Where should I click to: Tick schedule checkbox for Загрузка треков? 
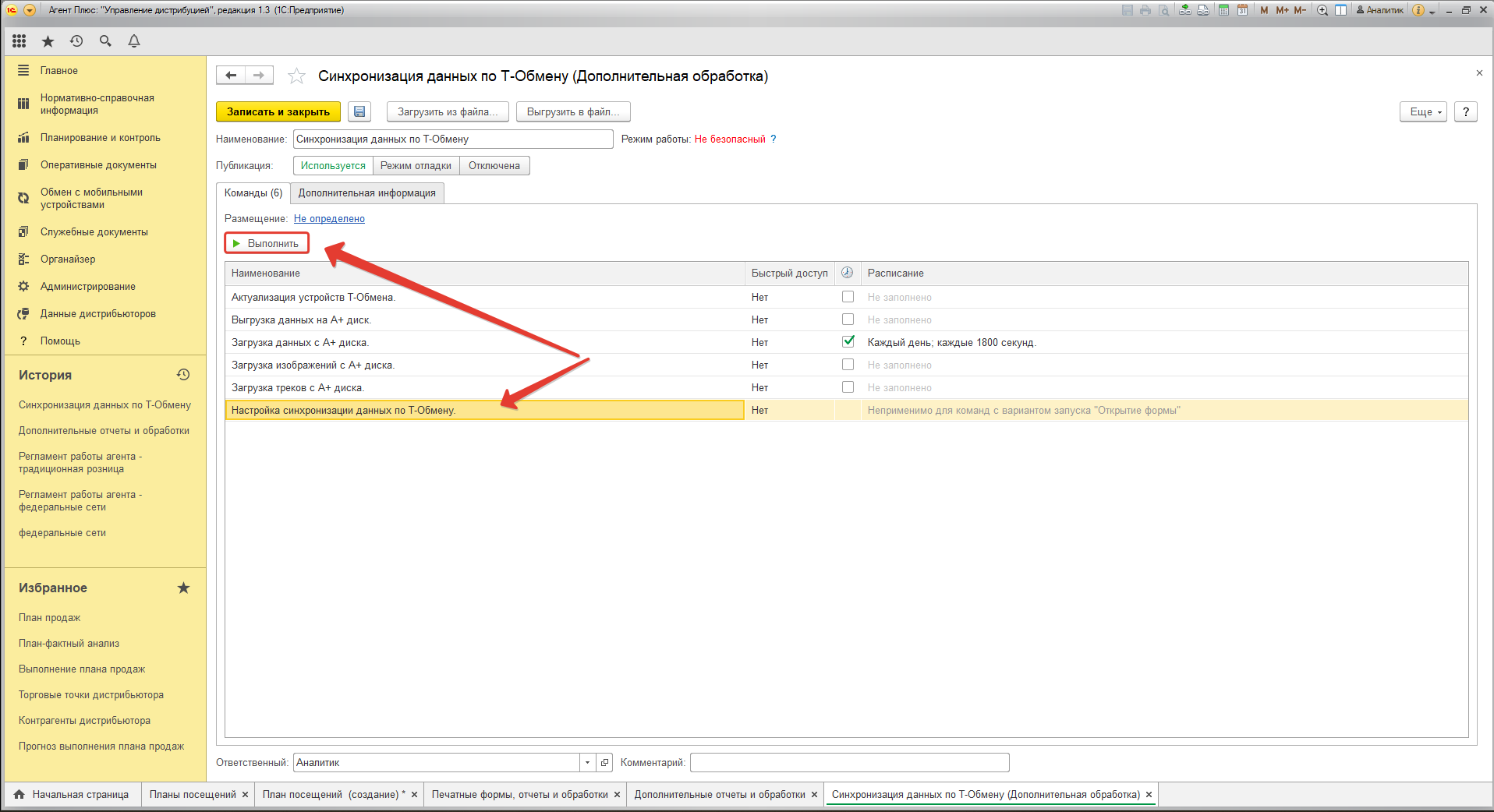(x=848, y=387)
